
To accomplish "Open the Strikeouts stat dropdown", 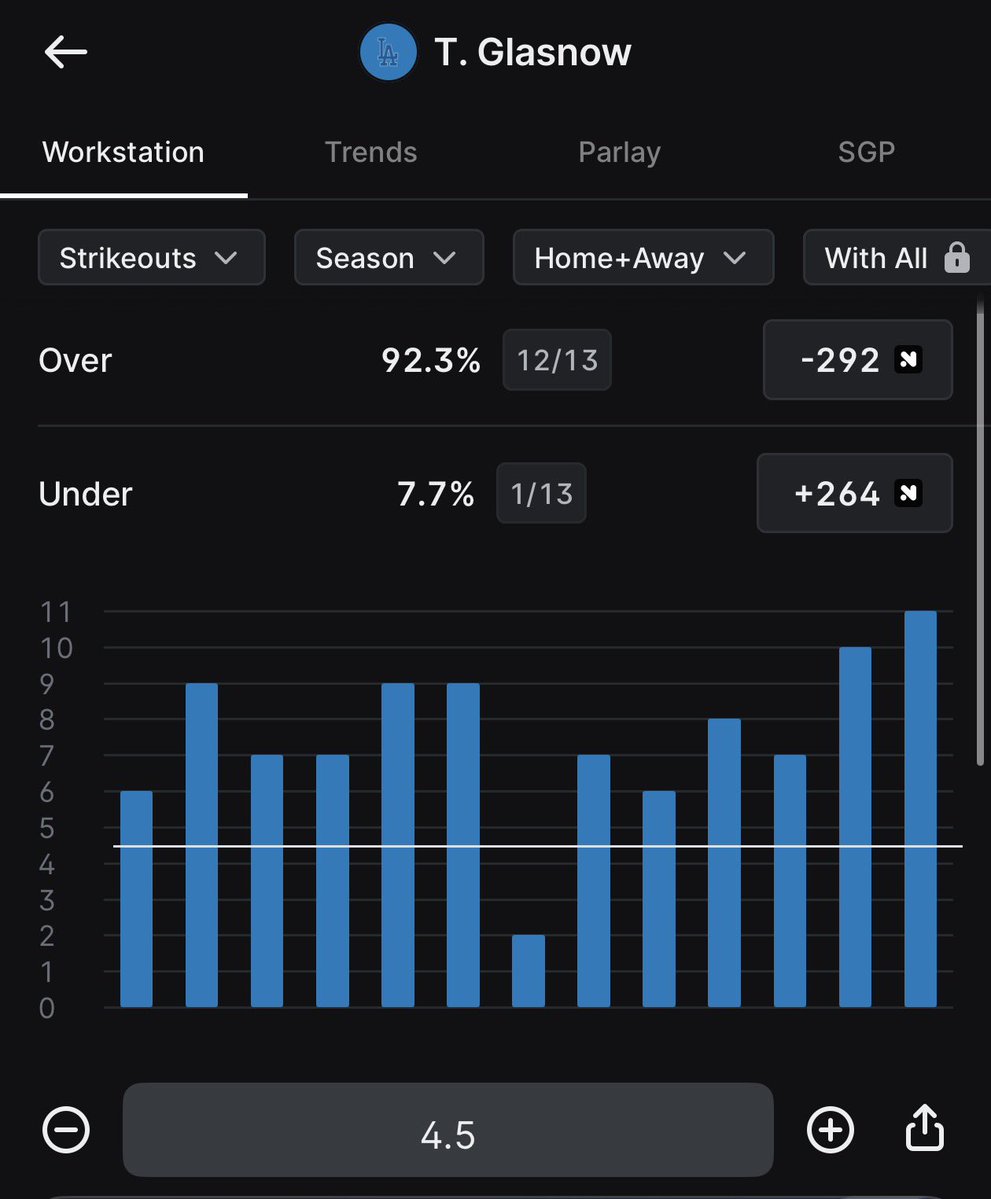I will coord(151,258).
